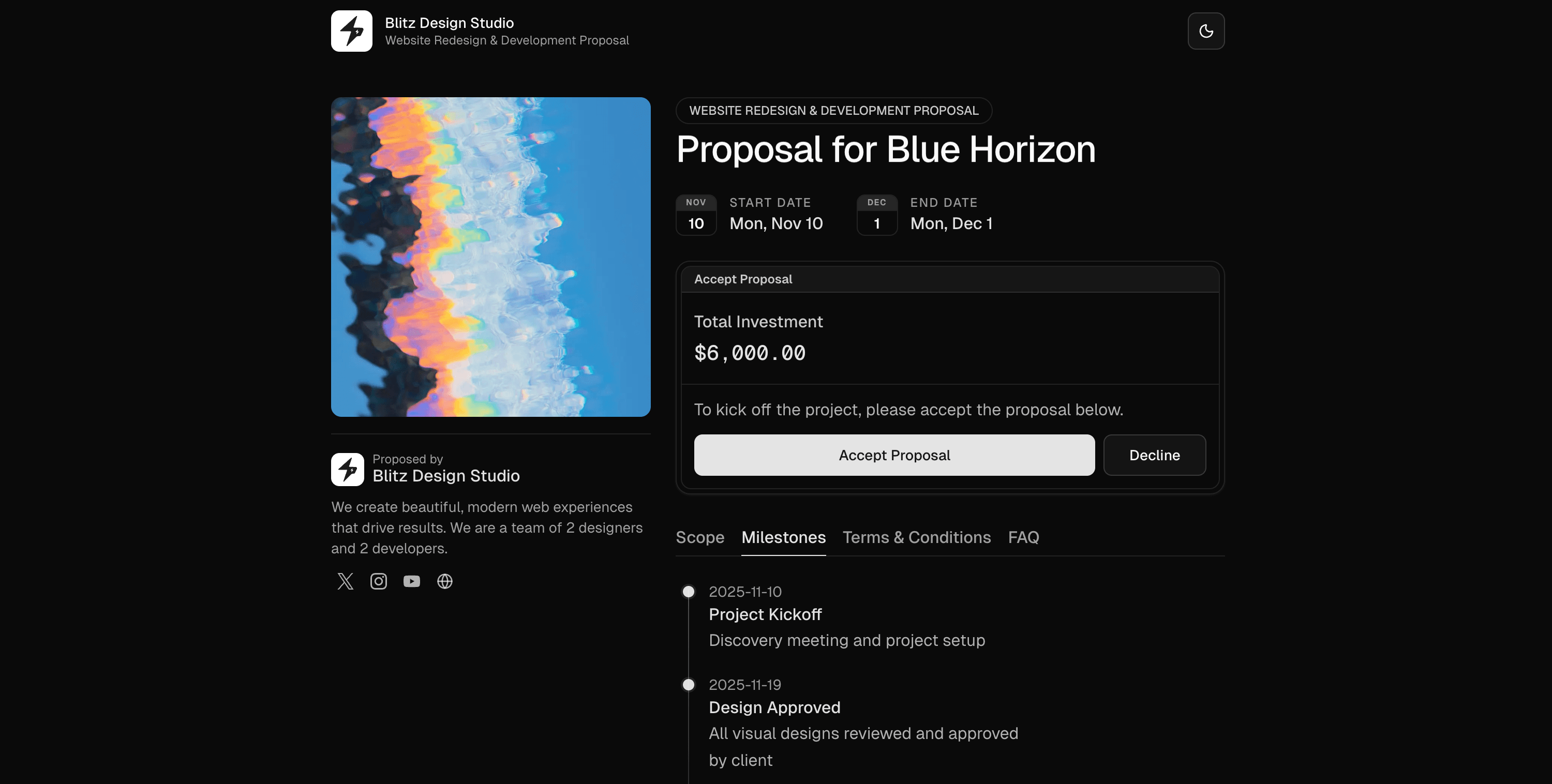Click the Nov 10 calendar date icon
Viewport: 1552px width, 784px height.
(x=696, y=215)
